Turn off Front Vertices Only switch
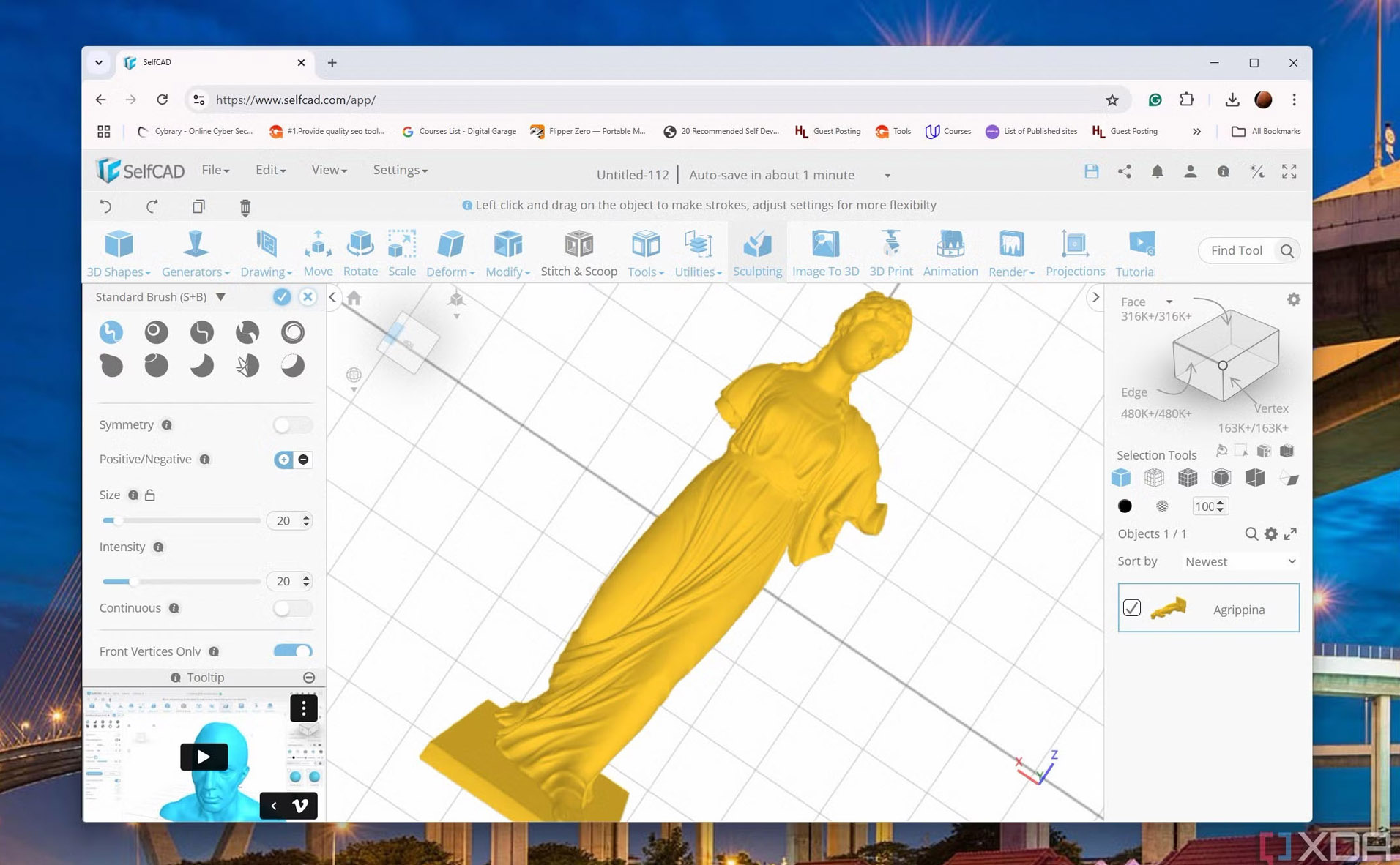Screen dimensions: 1400x865 pos(292,651)
